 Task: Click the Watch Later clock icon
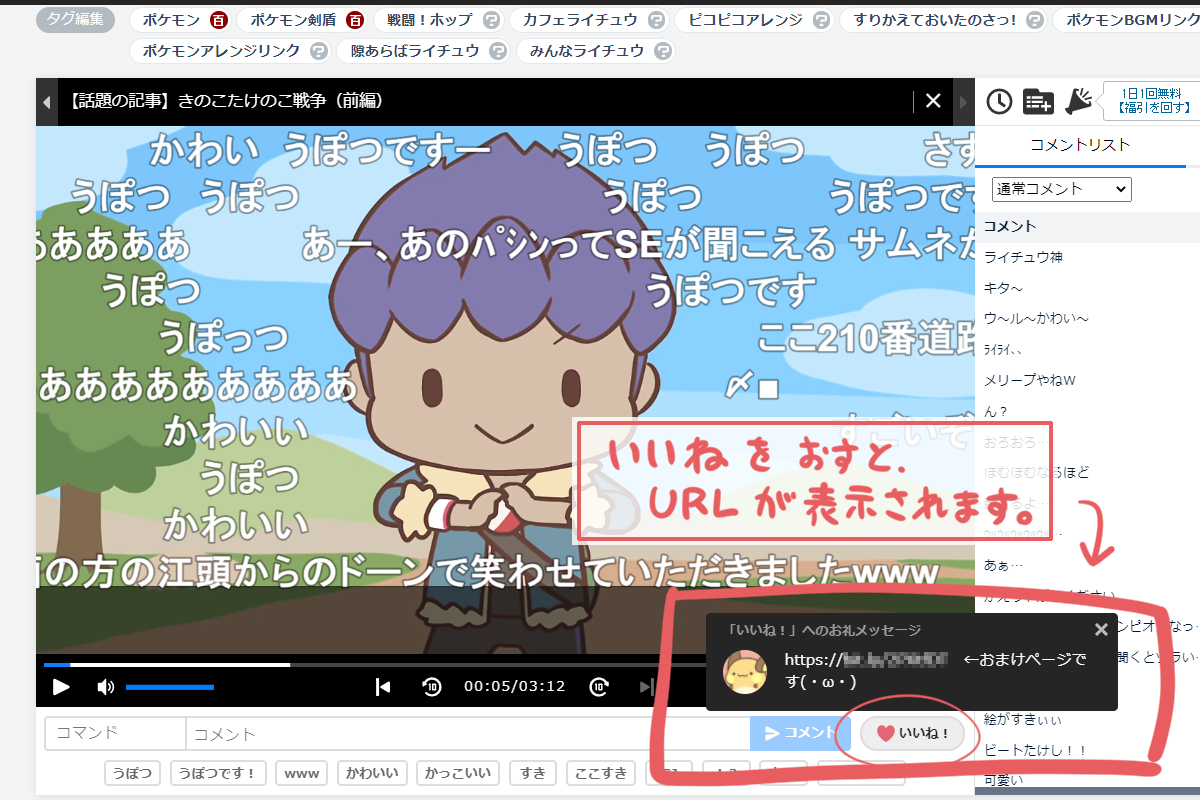click(x=999, y=100)
